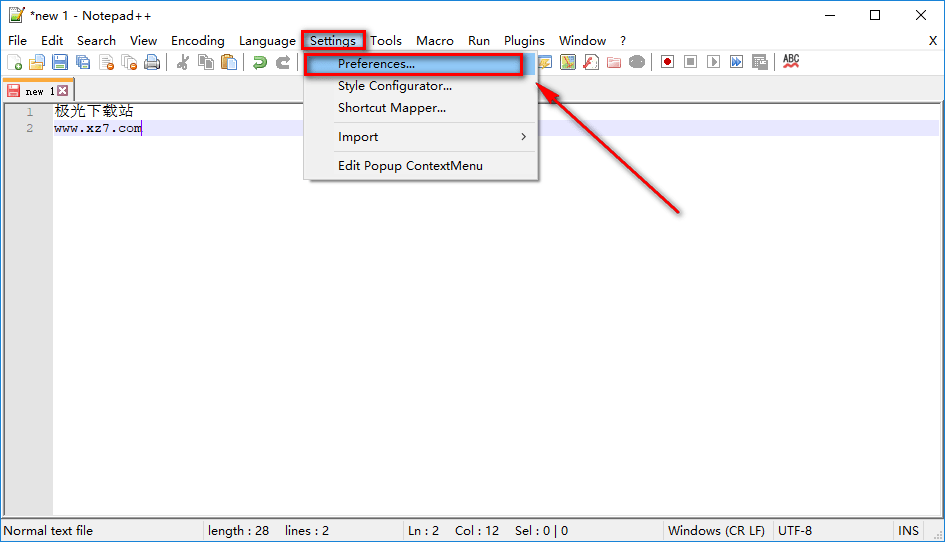The width and height of the screenshot is (945, 542).
Task: Open the Window menu
Action: tap(582, 41)
